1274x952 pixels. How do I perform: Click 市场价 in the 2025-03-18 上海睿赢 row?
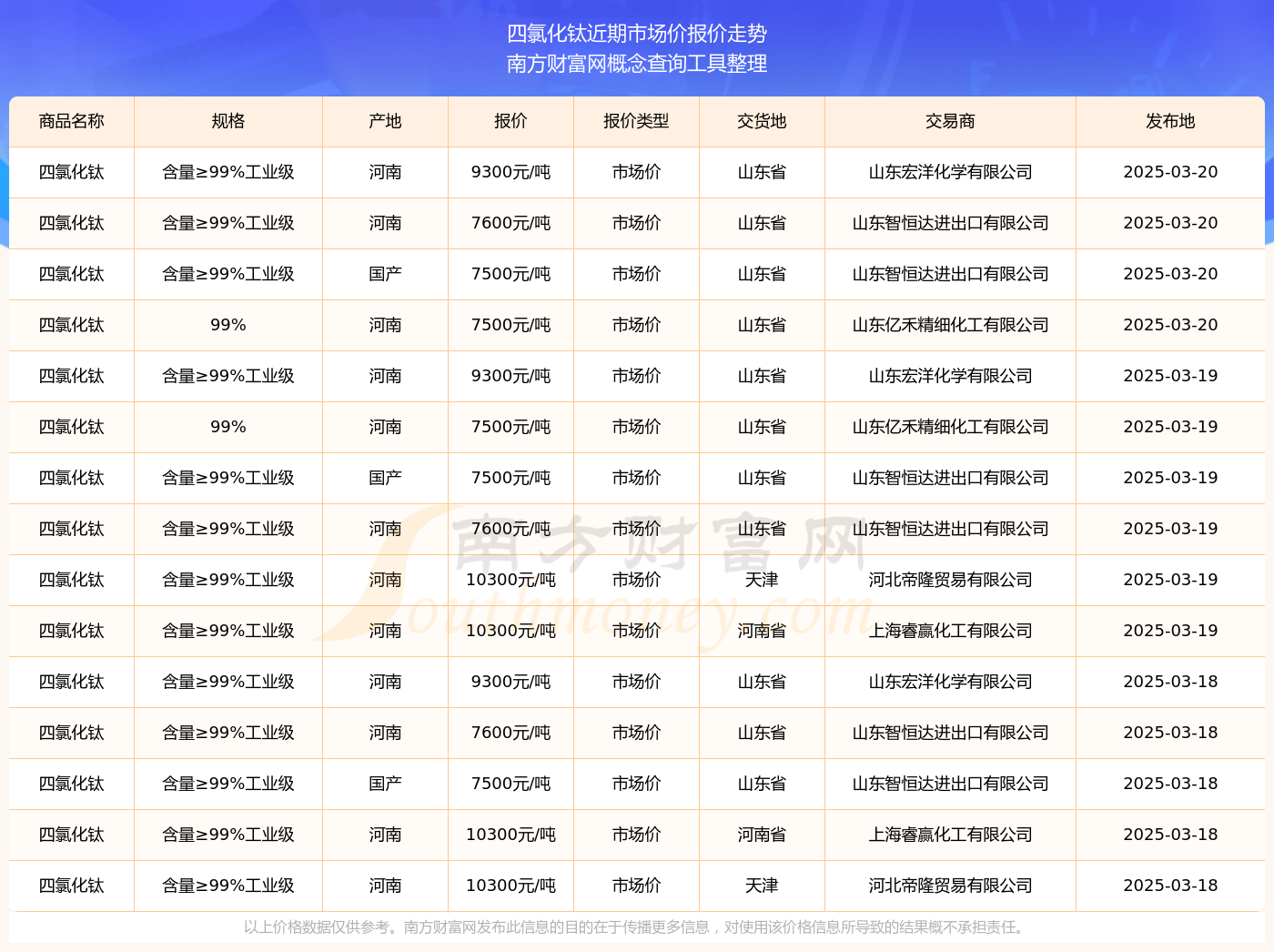pos(636,835)
